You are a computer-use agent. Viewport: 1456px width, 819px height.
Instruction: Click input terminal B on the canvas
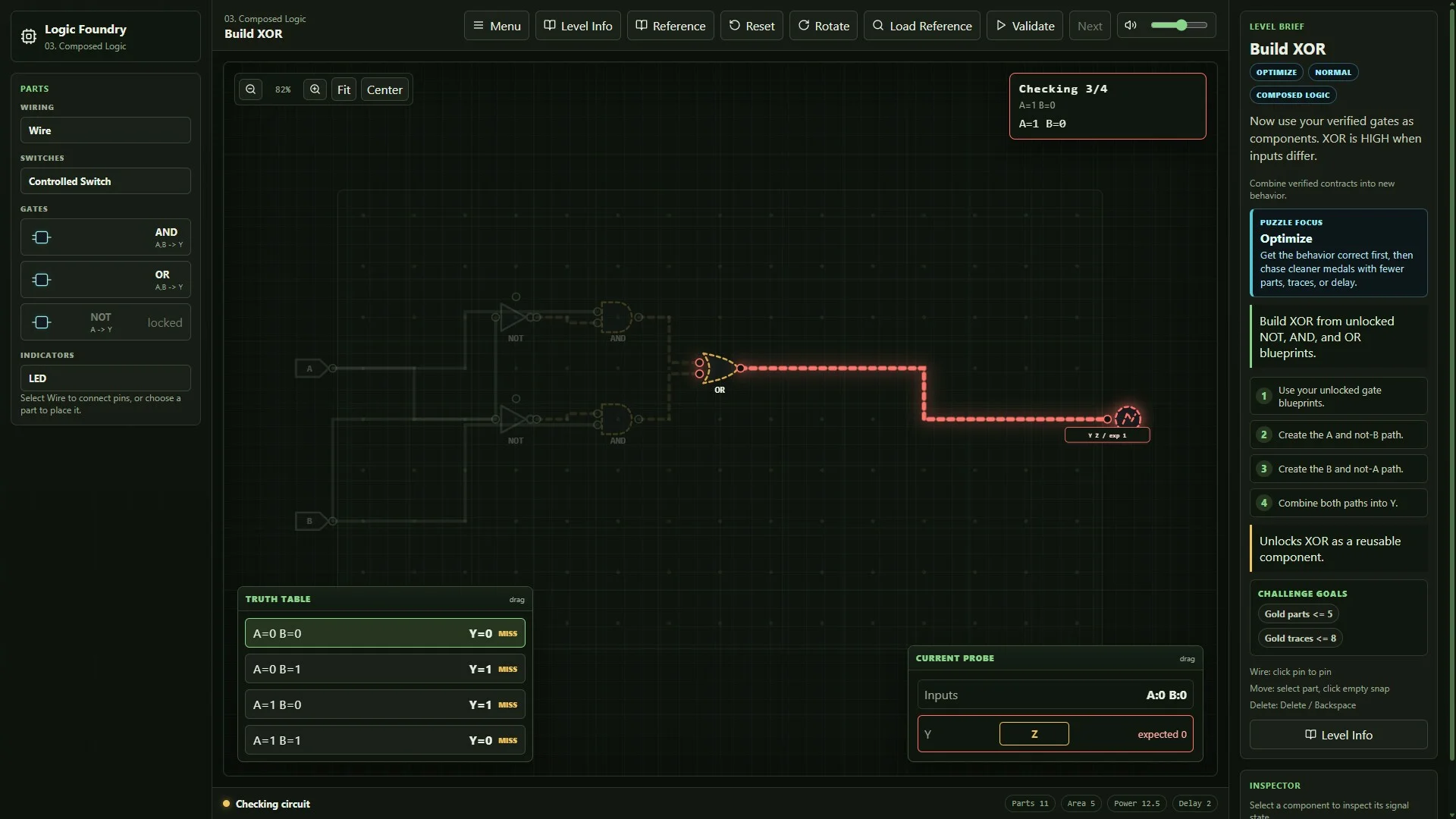310,521
